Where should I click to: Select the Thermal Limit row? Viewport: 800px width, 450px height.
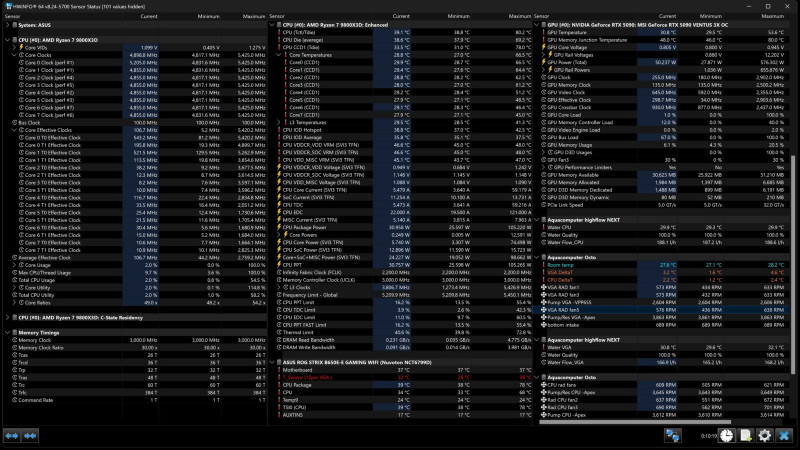401,333
